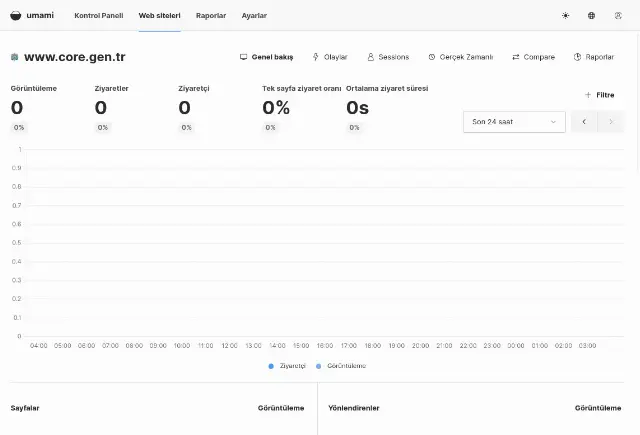The height and width of the screenshot is (435, 640).
Task: Click the 00:00 chart axis label
Action: 516,346
